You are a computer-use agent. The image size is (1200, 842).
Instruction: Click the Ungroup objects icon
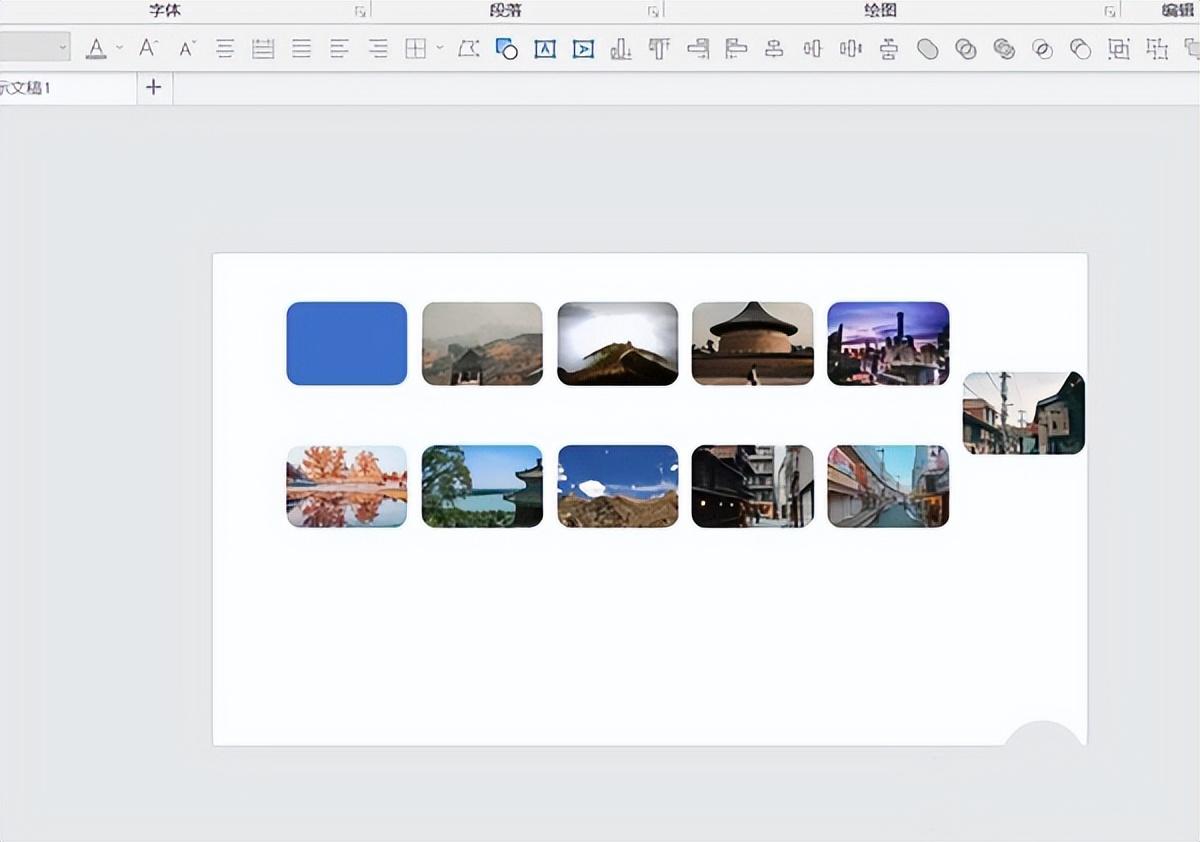[1157, 49]
